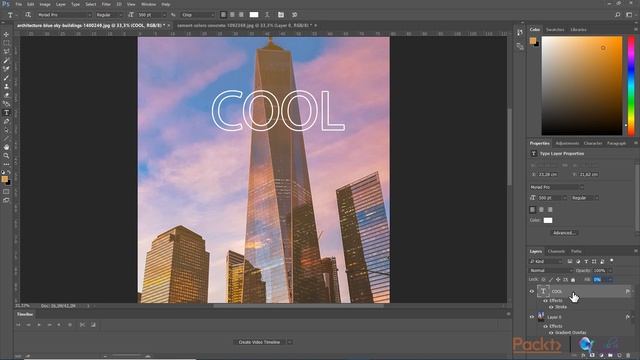Select the Eyedropper tool
Viewport: 640px width, 360px height.
point(6,60)
